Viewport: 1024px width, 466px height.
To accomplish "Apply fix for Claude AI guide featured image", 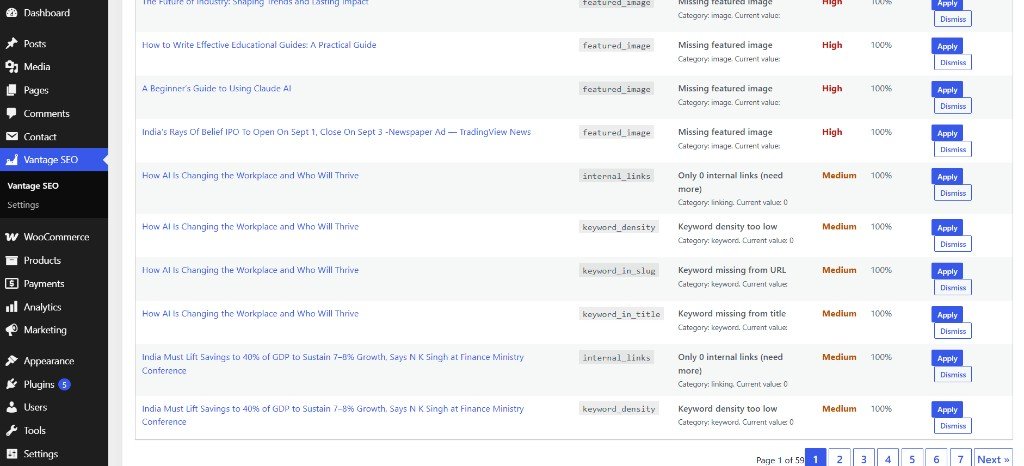I will tap(947, 90).
